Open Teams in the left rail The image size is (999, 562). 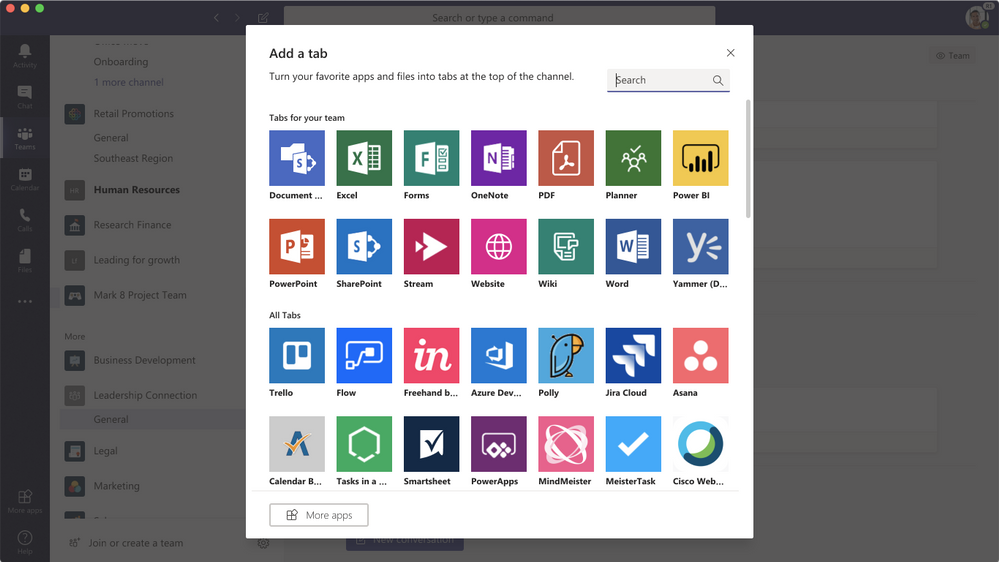25,138
